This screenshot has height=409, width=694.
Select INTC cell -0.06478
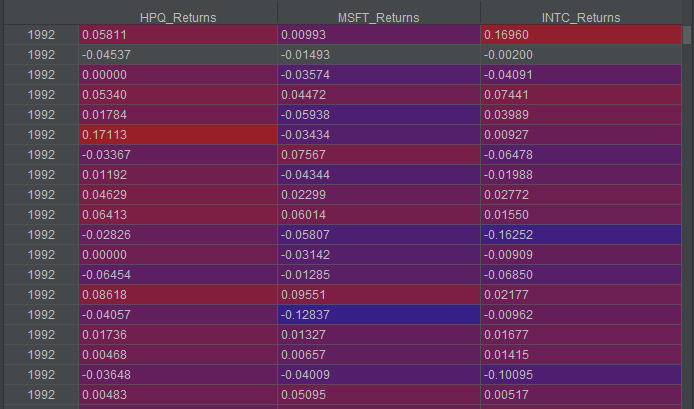click(x=581, y=155)
